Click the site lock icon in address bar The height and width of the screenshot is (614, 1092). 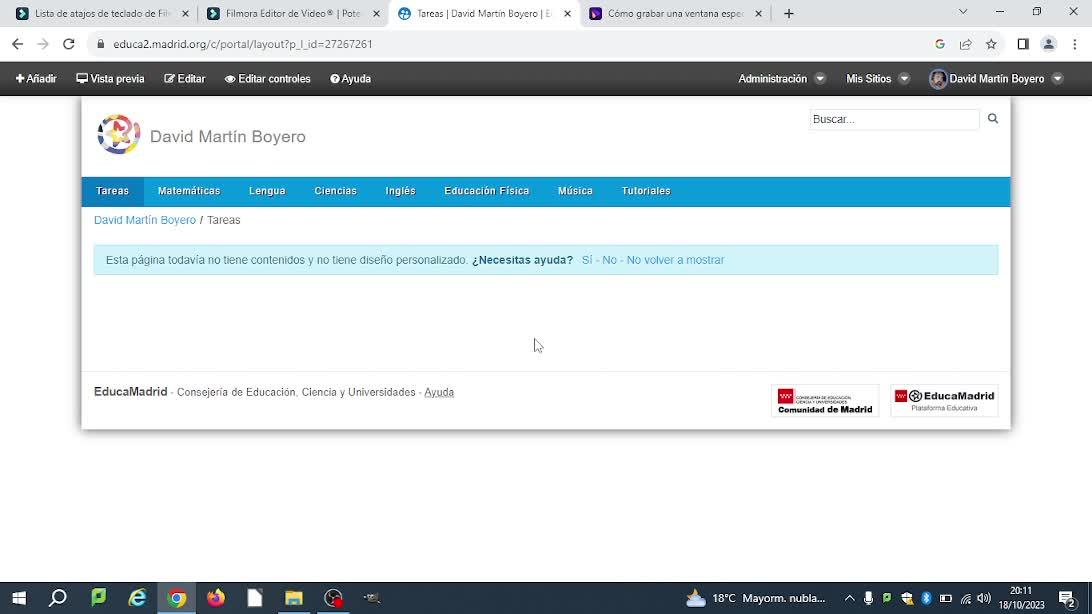(x=100, y=44)
